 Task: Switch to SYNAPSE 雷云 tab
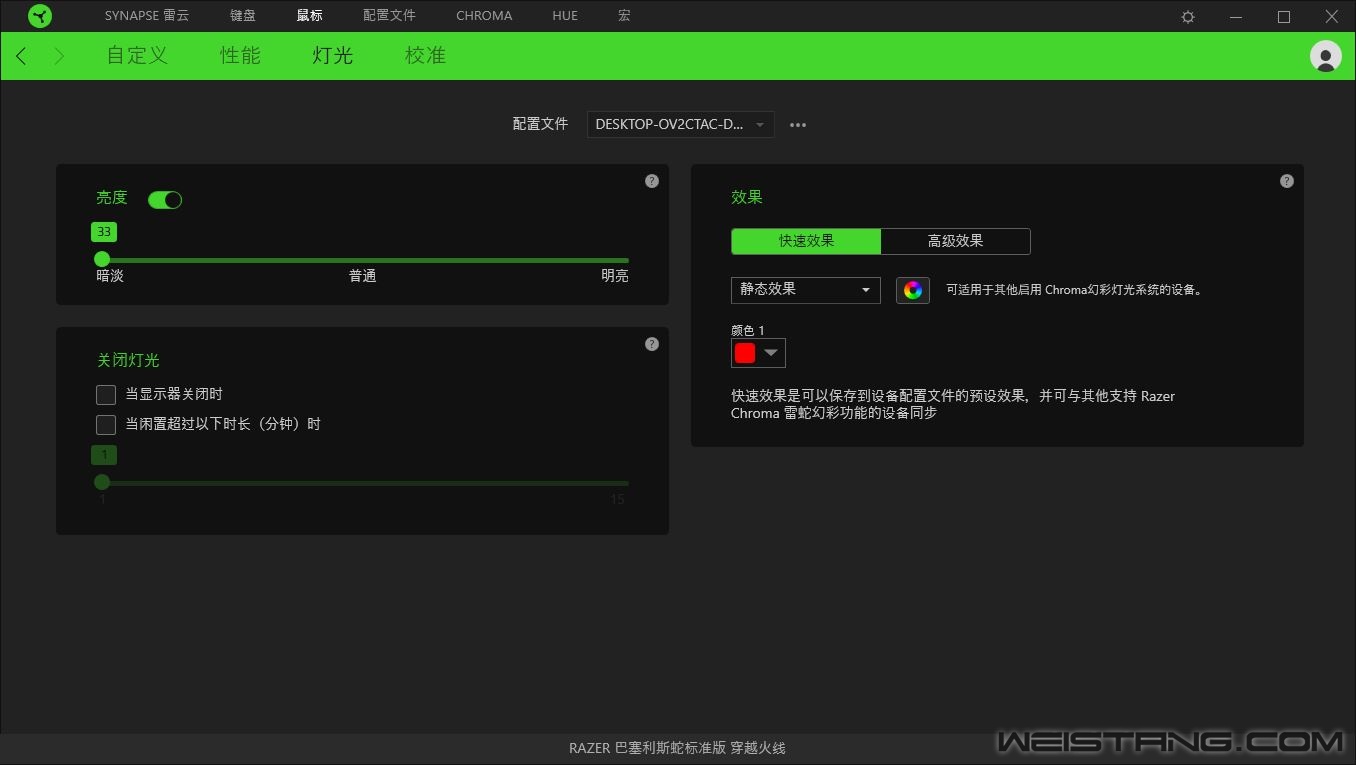[x=147, y=16]
